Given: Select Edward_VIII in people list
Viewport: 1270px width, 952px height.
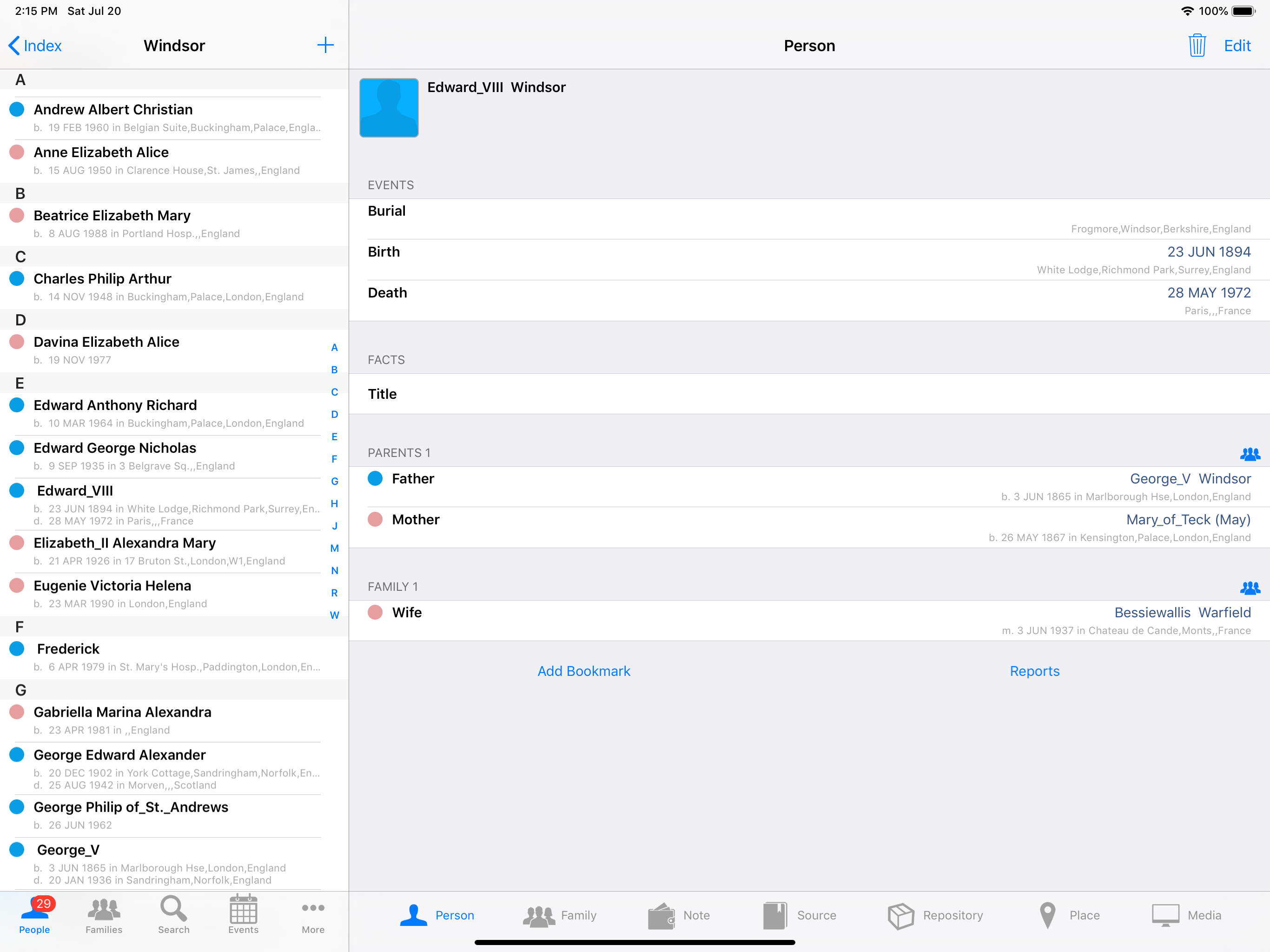Looking at the screenshot, I should (174, 504).
